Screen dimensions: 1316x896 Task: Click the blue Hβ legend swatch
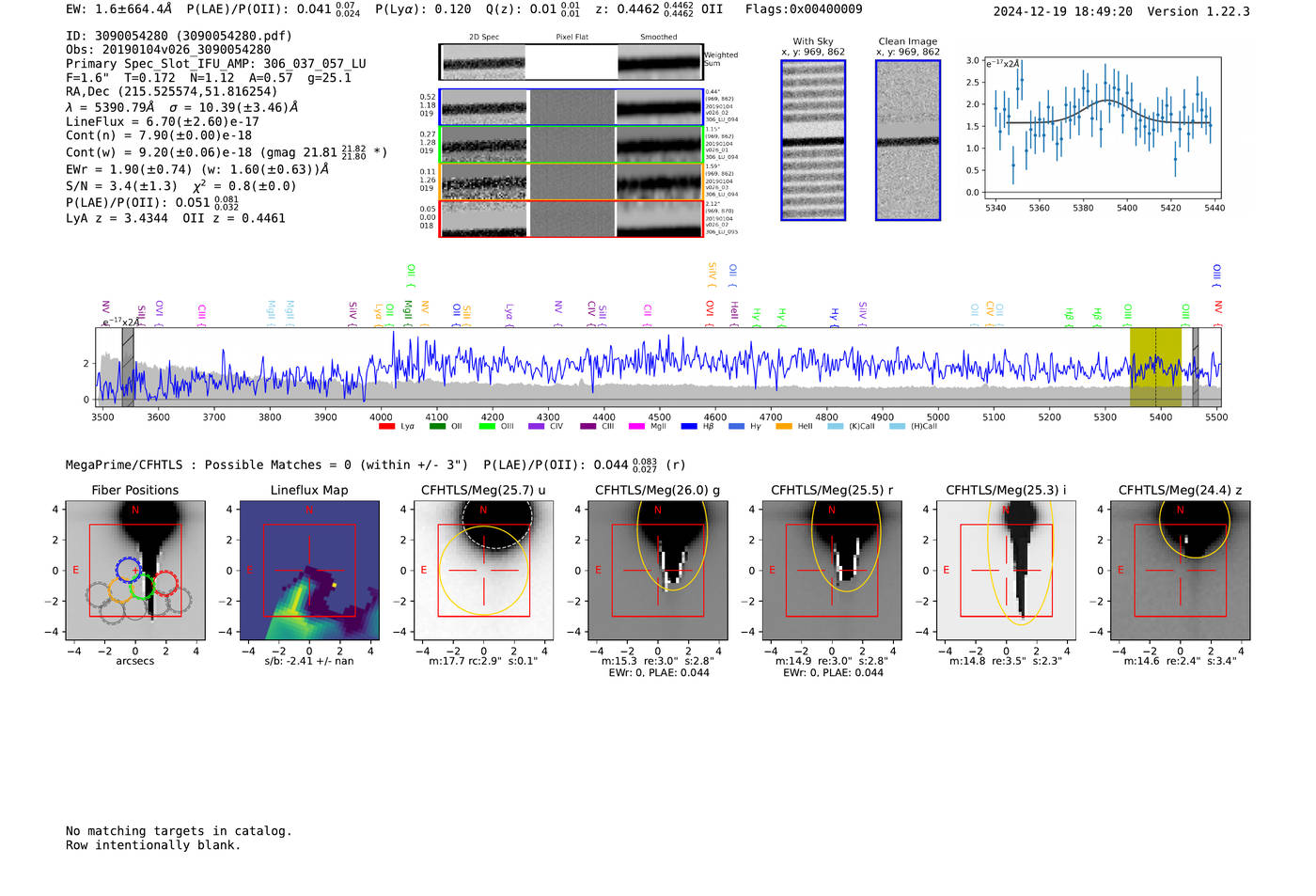(x=689, y=427)
